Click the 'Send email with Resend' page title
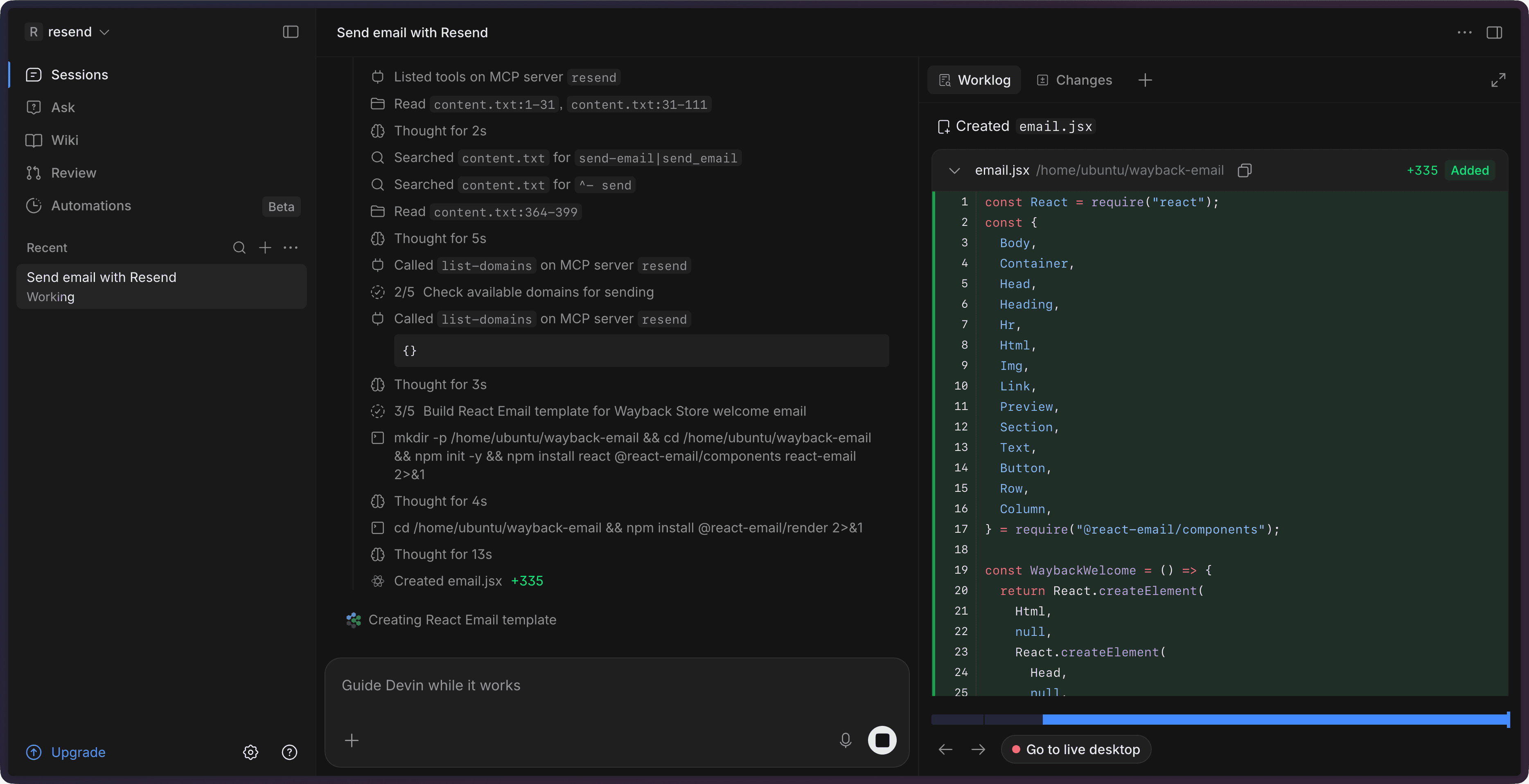Viewport: 1529px width, 784px height. 412,33
